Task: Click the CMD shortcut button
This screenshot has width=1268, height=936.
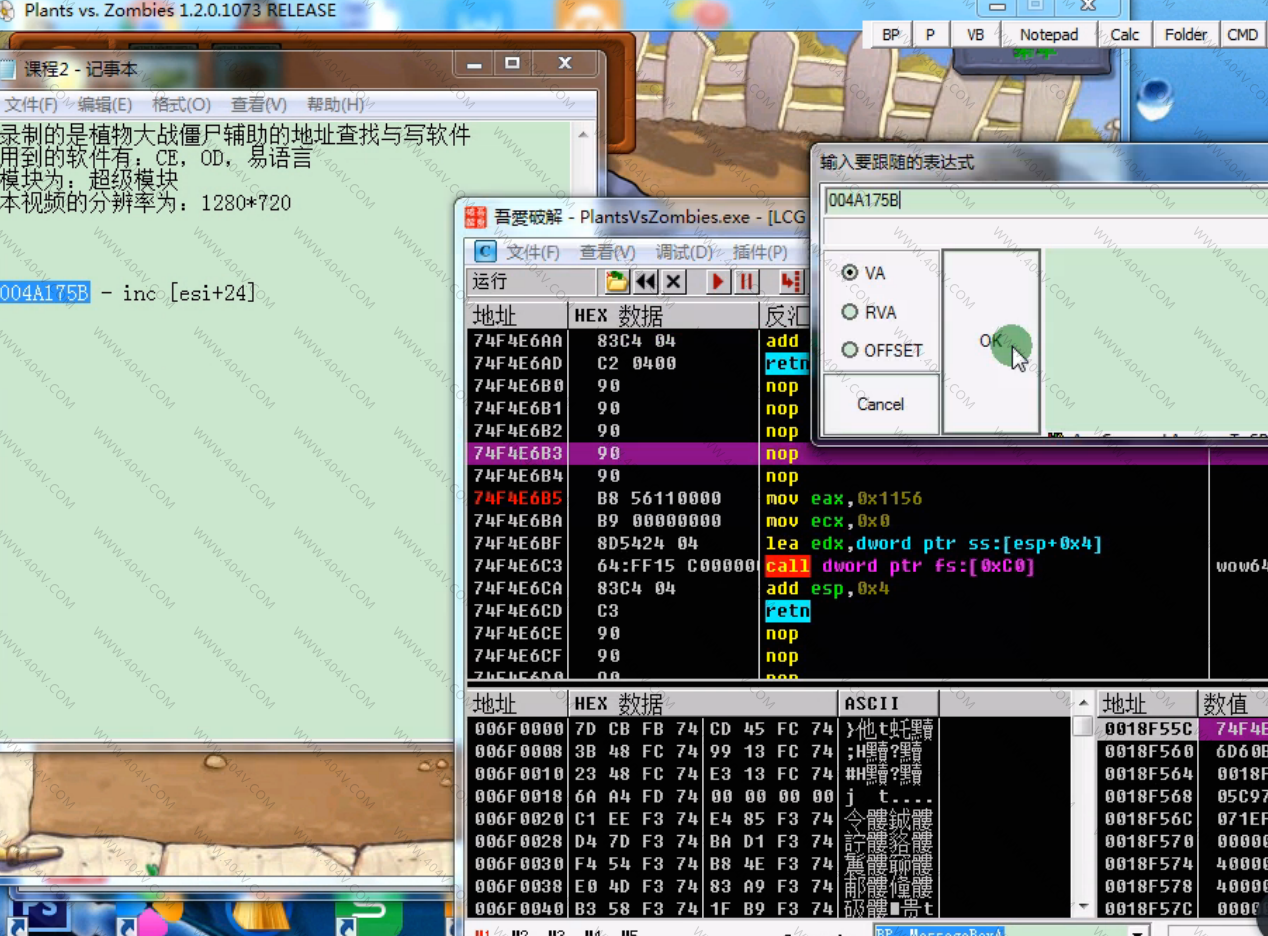Action: coord(1242,34)
